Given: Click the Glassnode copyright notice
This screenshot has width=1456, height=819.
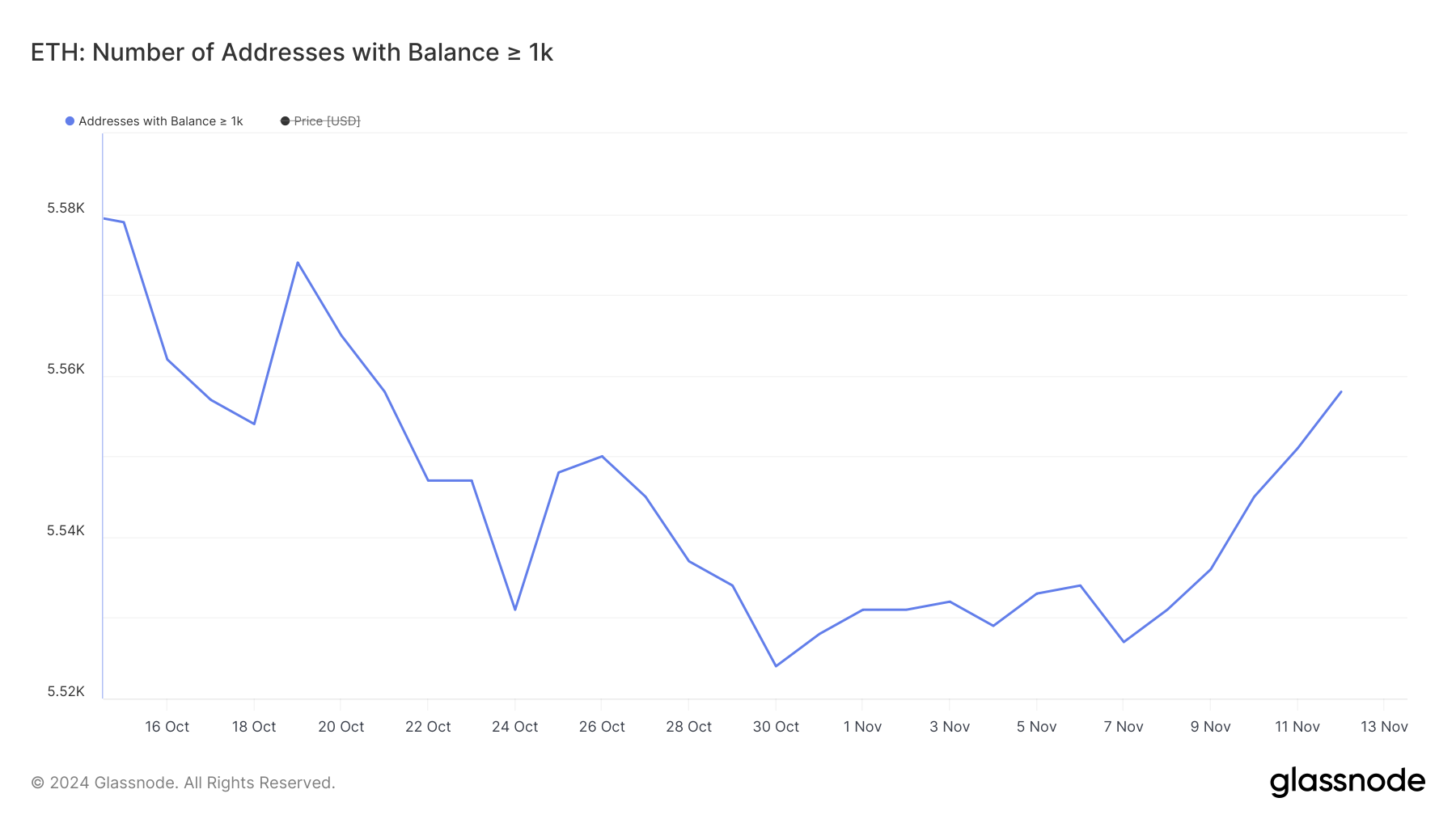Looking at the screenshot, I should click(183, 783).
